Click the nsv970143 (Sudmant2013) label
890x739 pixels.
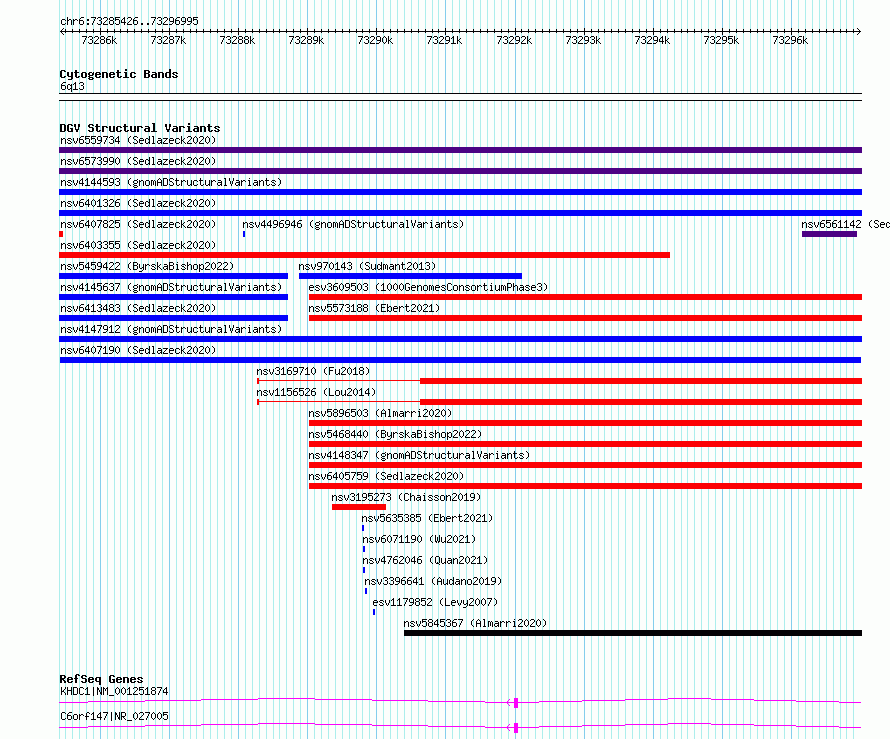click(367, 266)
